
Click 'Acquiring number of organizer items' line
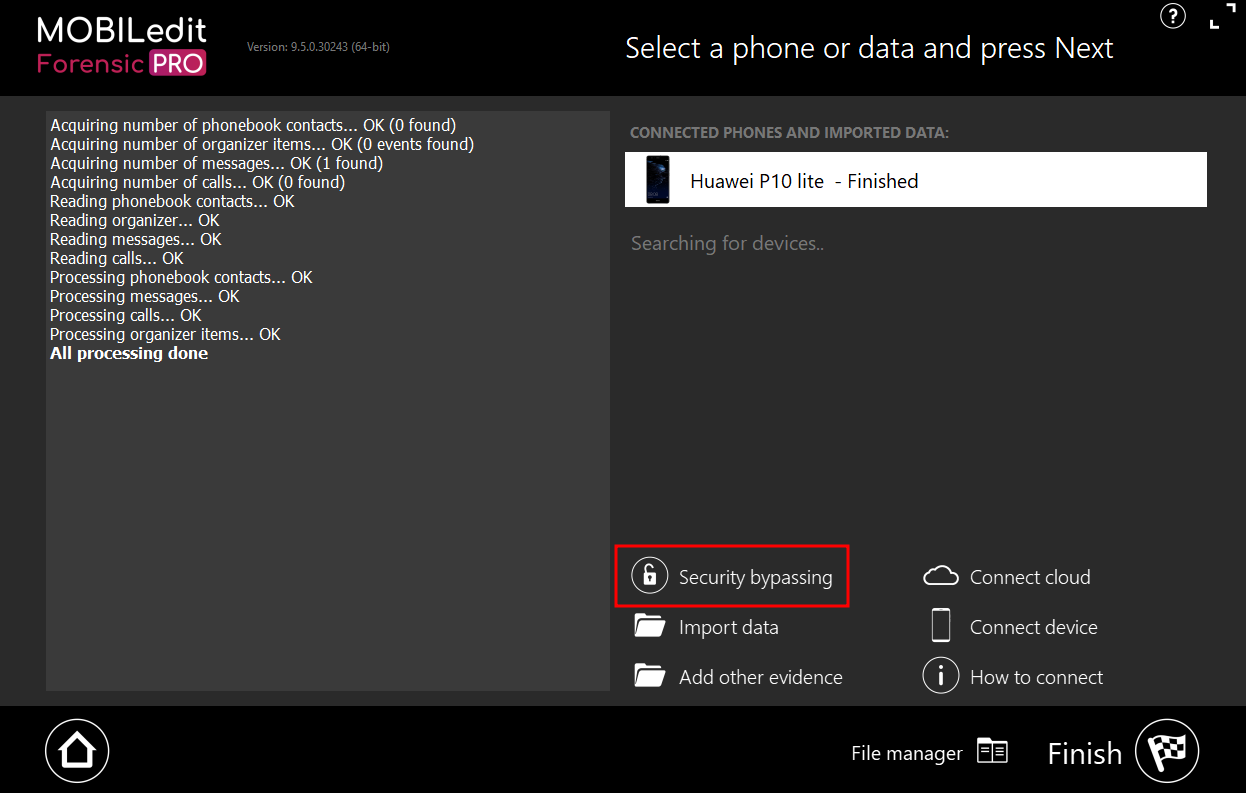pyautogui.click(x=262, y=145)
